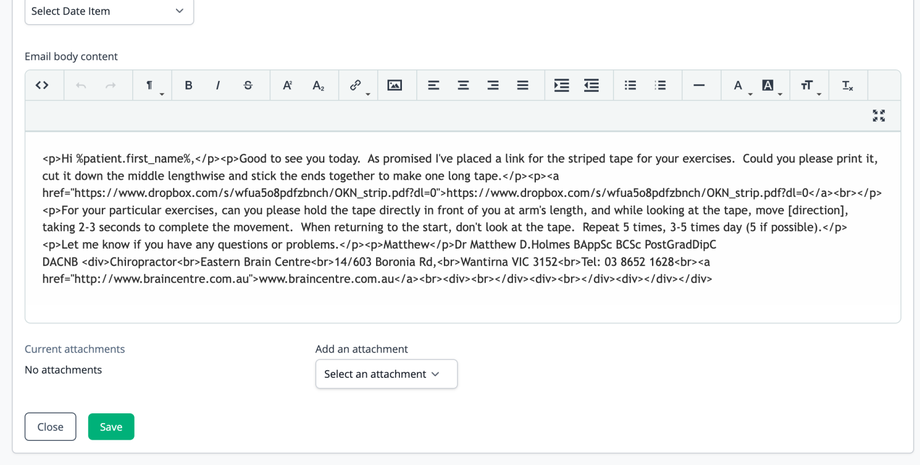
Task: Open the Select an attachment dropdown
Action: 386,374
